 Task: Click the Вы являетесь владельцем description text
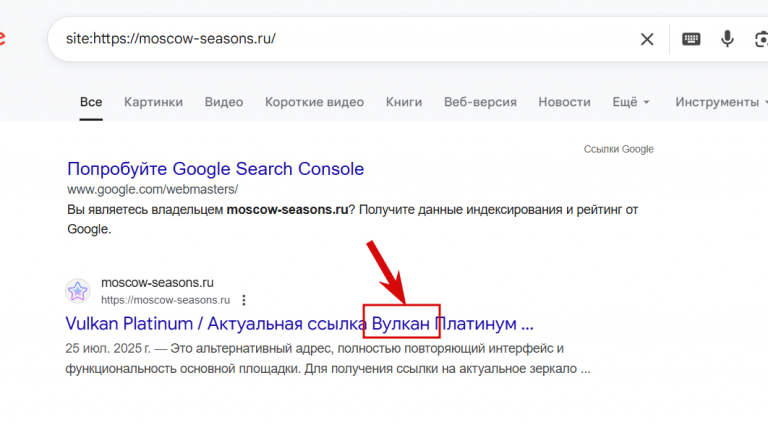pos(353,219)
